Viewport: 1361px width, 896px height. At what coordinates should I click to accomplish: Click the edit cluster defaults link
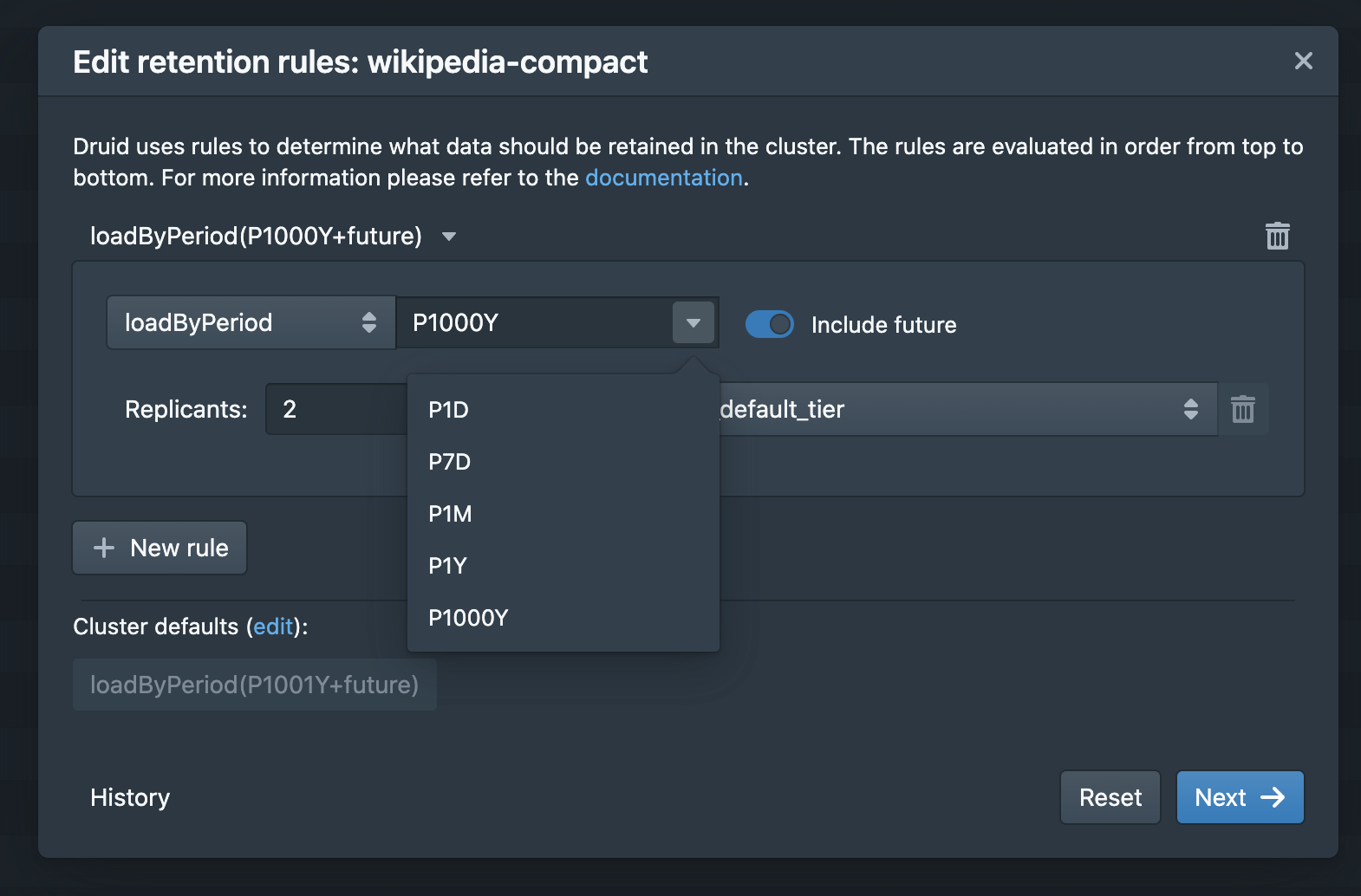click(x=273, y=627)
